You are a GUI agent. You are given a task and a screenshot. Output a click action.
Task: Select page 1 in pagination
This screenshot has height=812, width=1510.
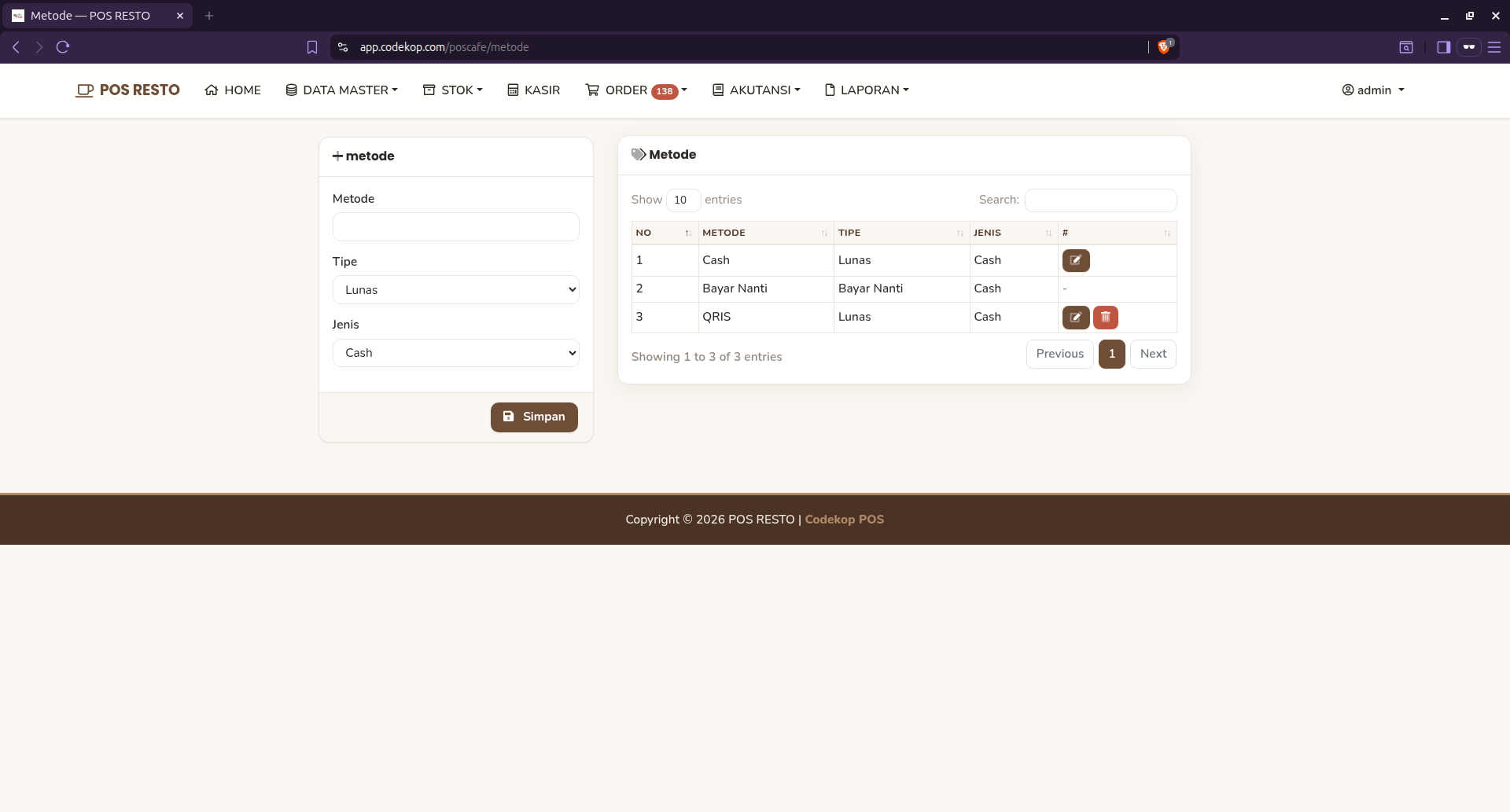pyautogui.click(x=1111, y=354)
